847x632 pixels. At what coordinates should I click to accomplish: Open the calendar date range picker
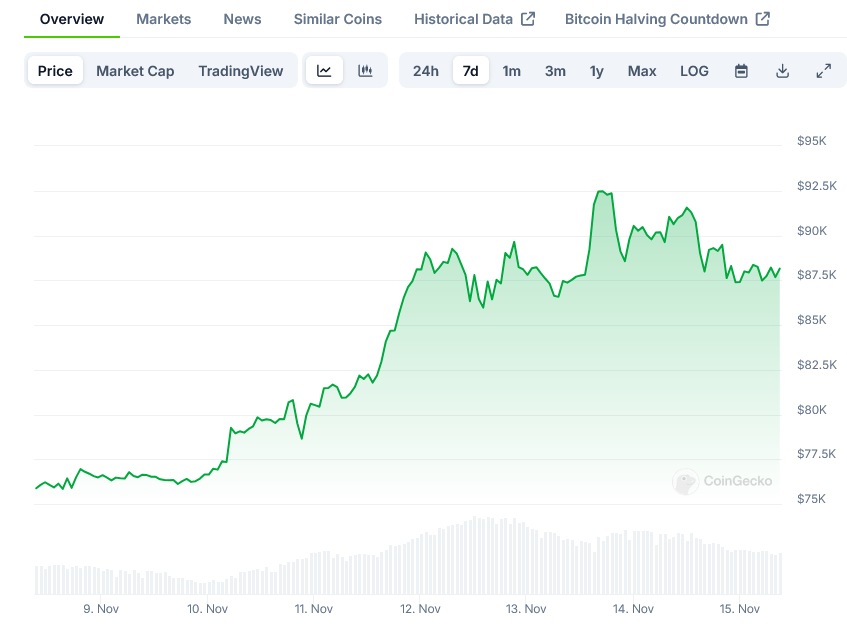[741, 71]
